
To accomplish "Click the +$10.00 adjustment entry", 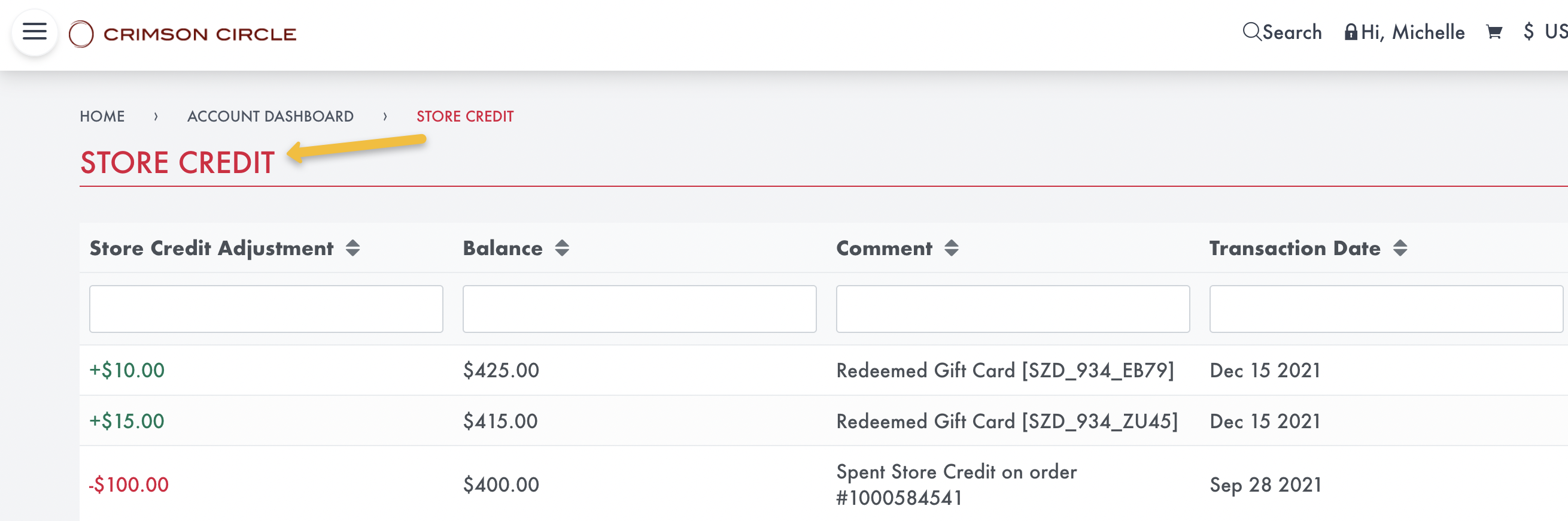I will 127,369.
